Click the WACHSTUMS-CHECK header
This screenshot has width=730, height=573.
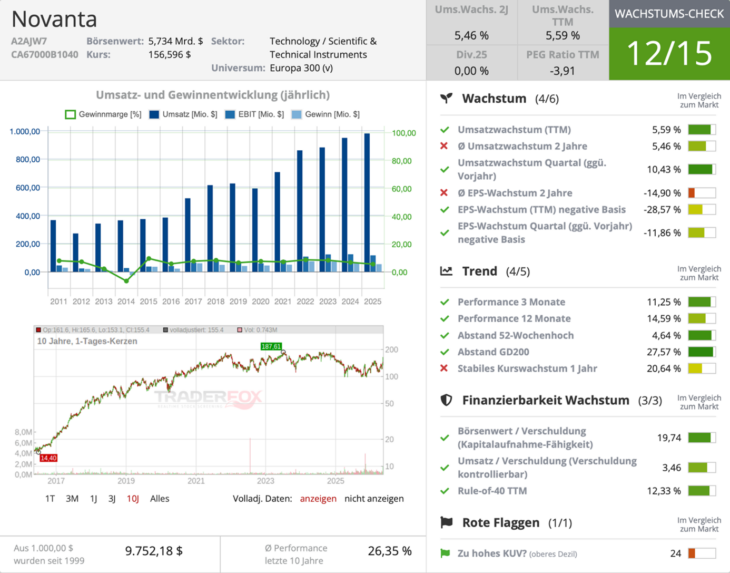[x=669, y=13]
